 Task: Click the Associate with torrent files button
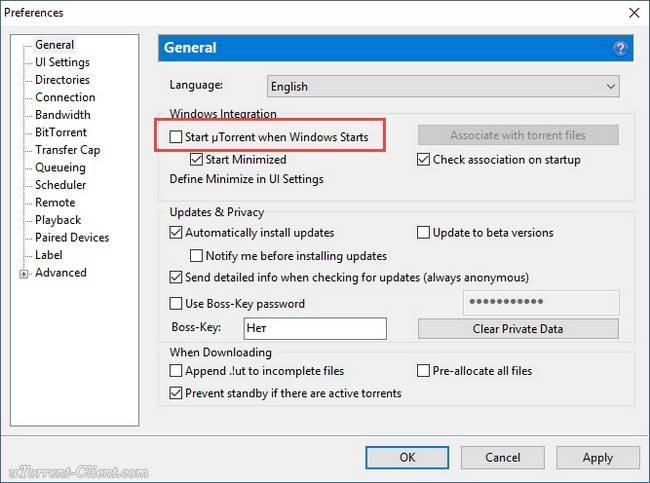[518, 135]
